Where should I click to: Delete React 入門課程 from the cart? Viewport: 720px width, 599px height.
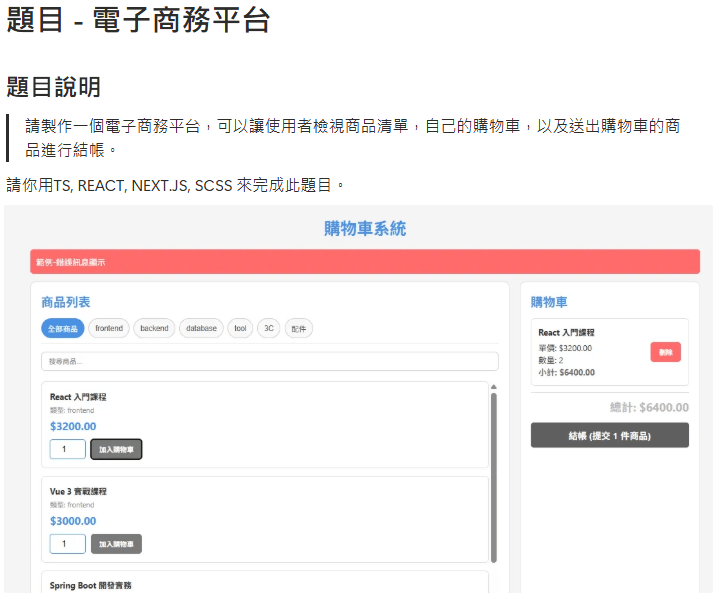pos(665,352)
